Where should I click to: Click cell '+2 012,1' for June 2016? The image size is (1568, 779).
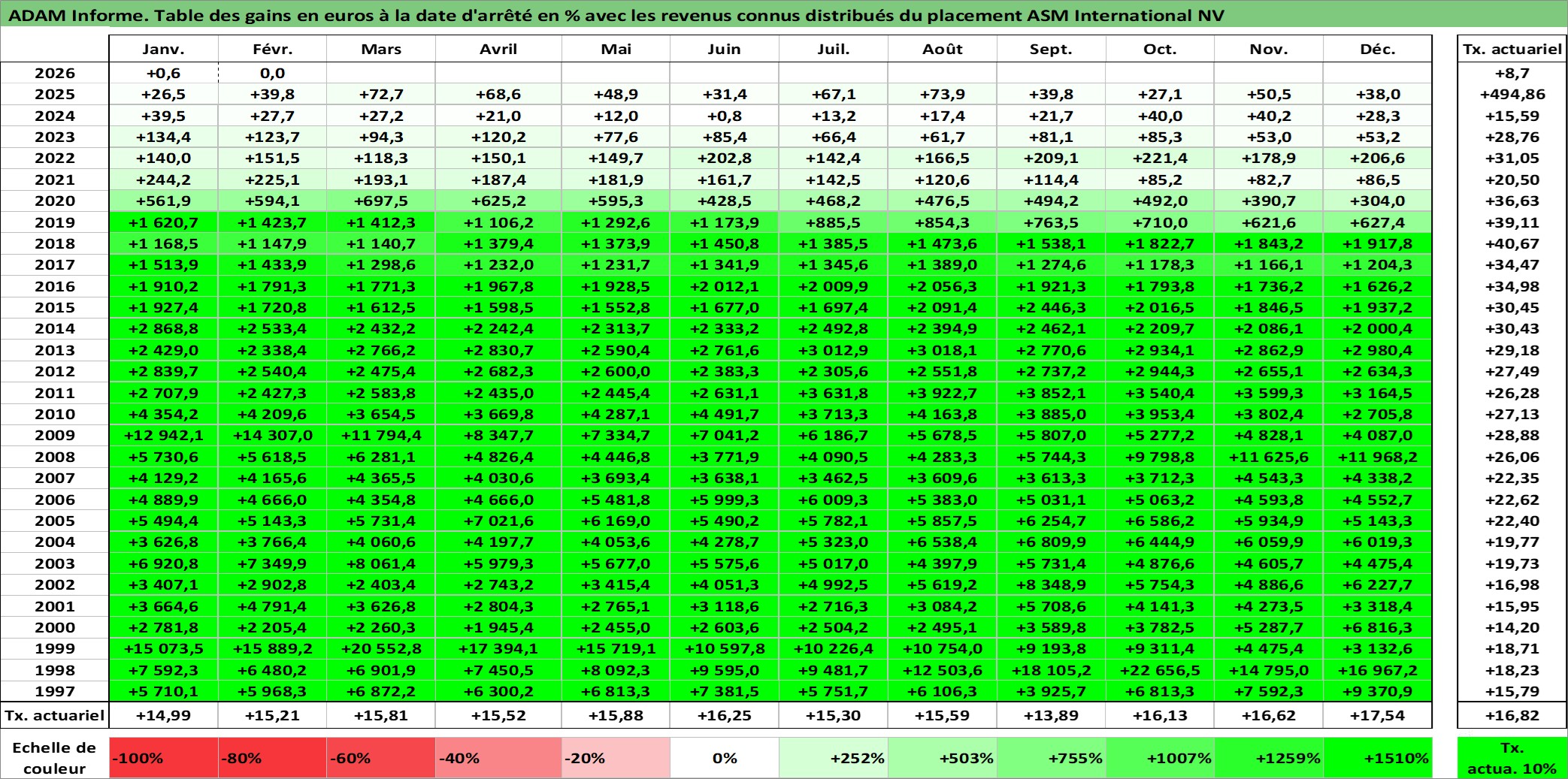click(x=725, y=286)
